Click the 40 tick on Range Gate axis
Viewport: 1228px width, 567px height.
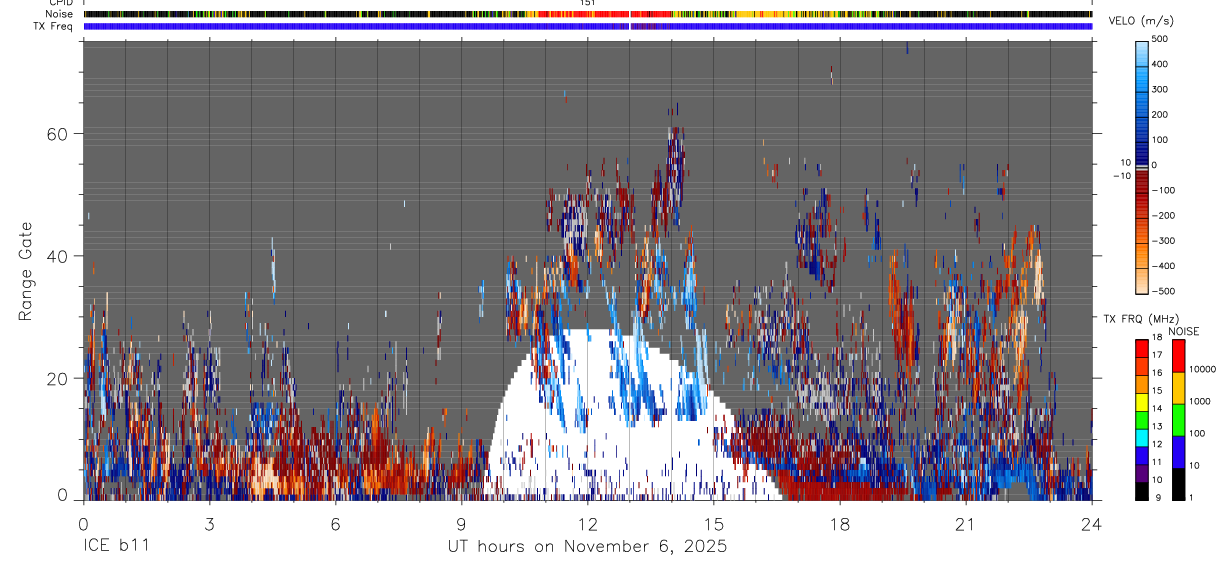[x=58, y=256]
